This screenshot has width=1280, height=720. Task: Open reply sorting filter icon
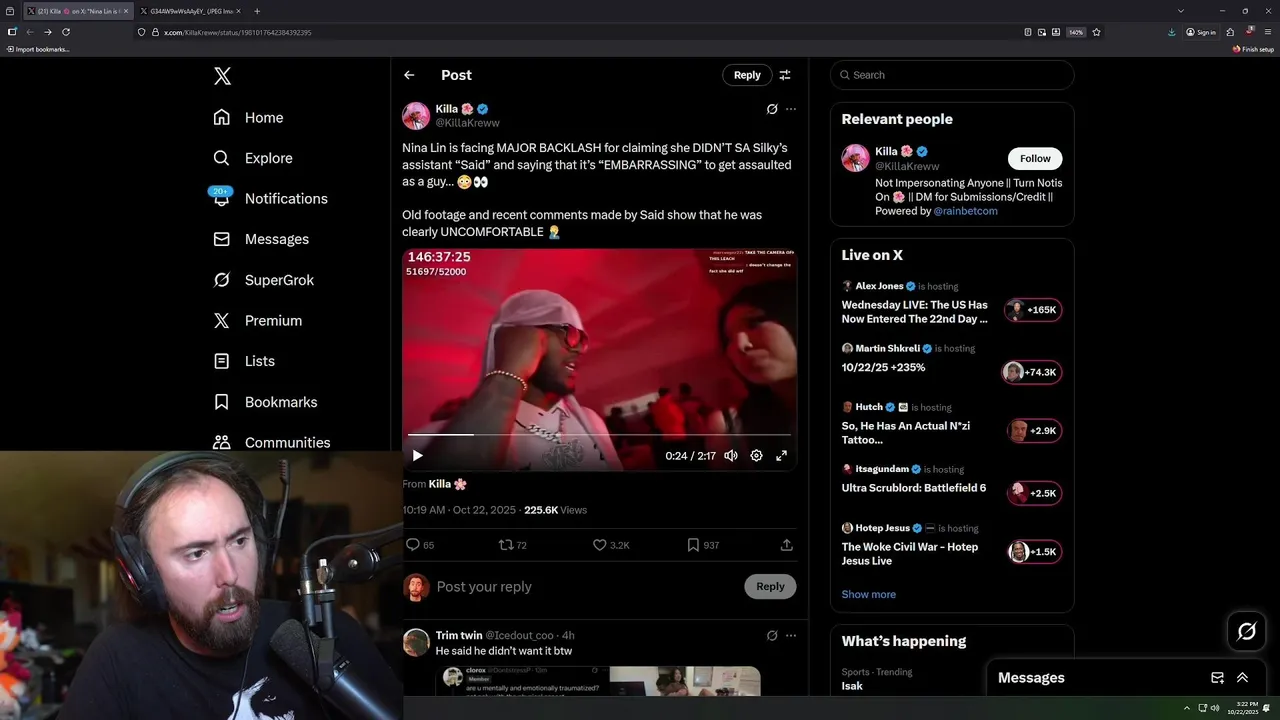785,75
